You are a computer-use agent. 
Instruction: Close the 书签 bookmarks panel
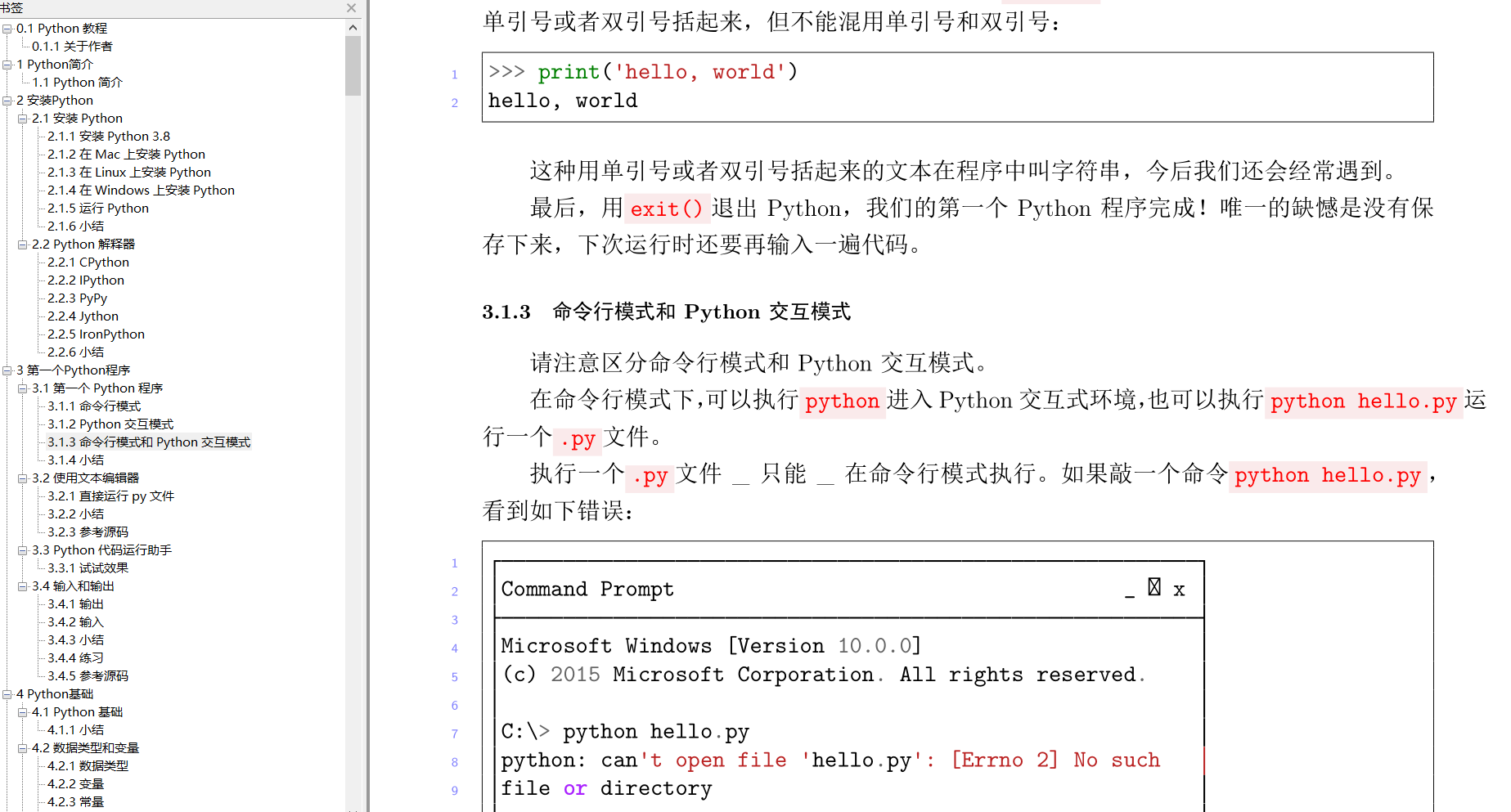pos(351,8)
